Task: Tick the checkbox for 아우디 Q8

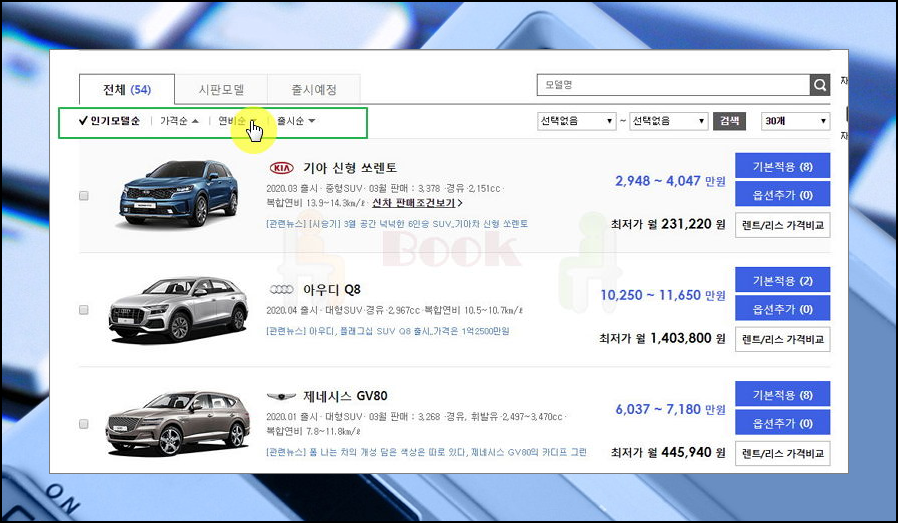Action: click(x=84, y=310)
